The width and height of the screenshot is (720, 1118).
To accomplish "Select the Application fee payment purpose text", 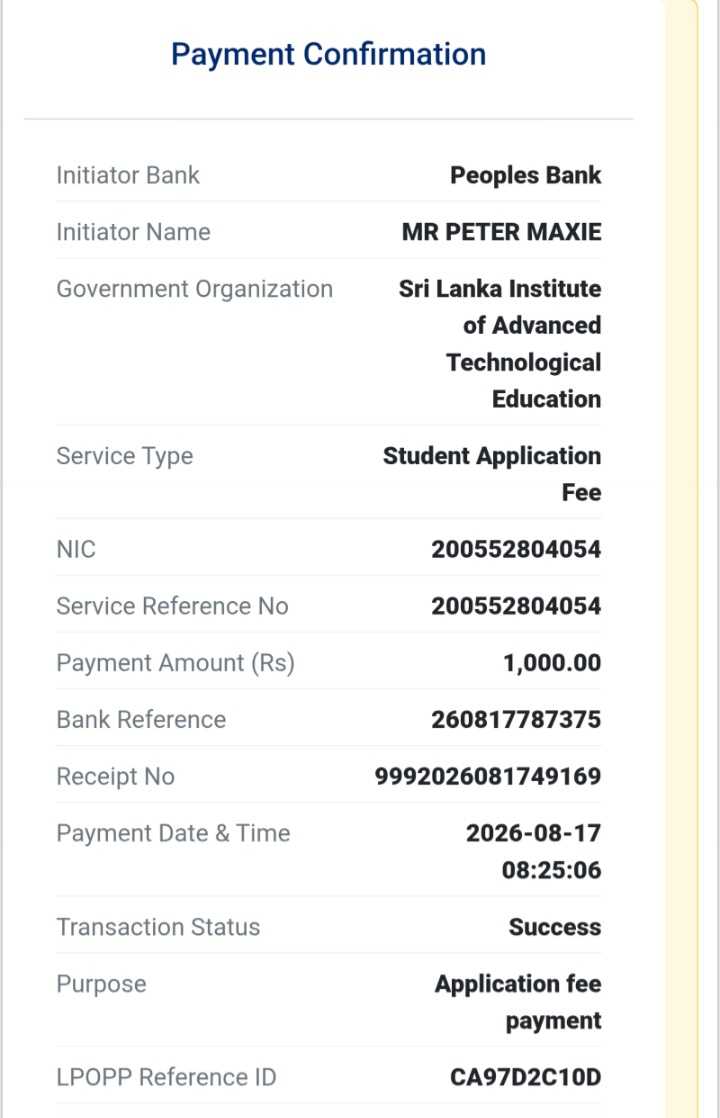I will tap(518, 1002).
